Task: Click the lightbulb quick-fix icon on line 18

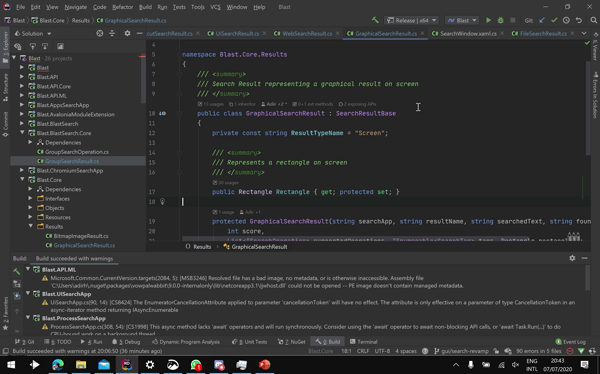Action: click(x=162, y=201)
